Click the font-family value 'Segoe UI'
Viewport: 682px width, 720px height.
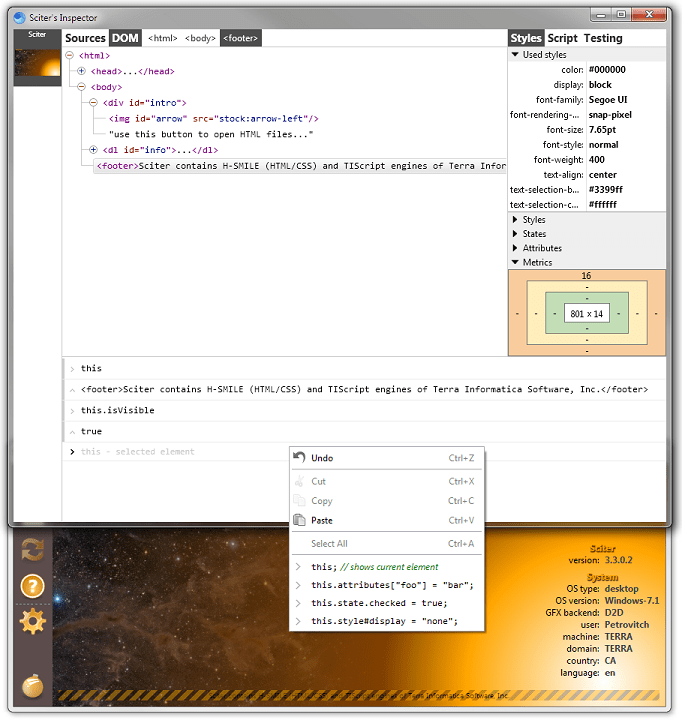point(608,100)
